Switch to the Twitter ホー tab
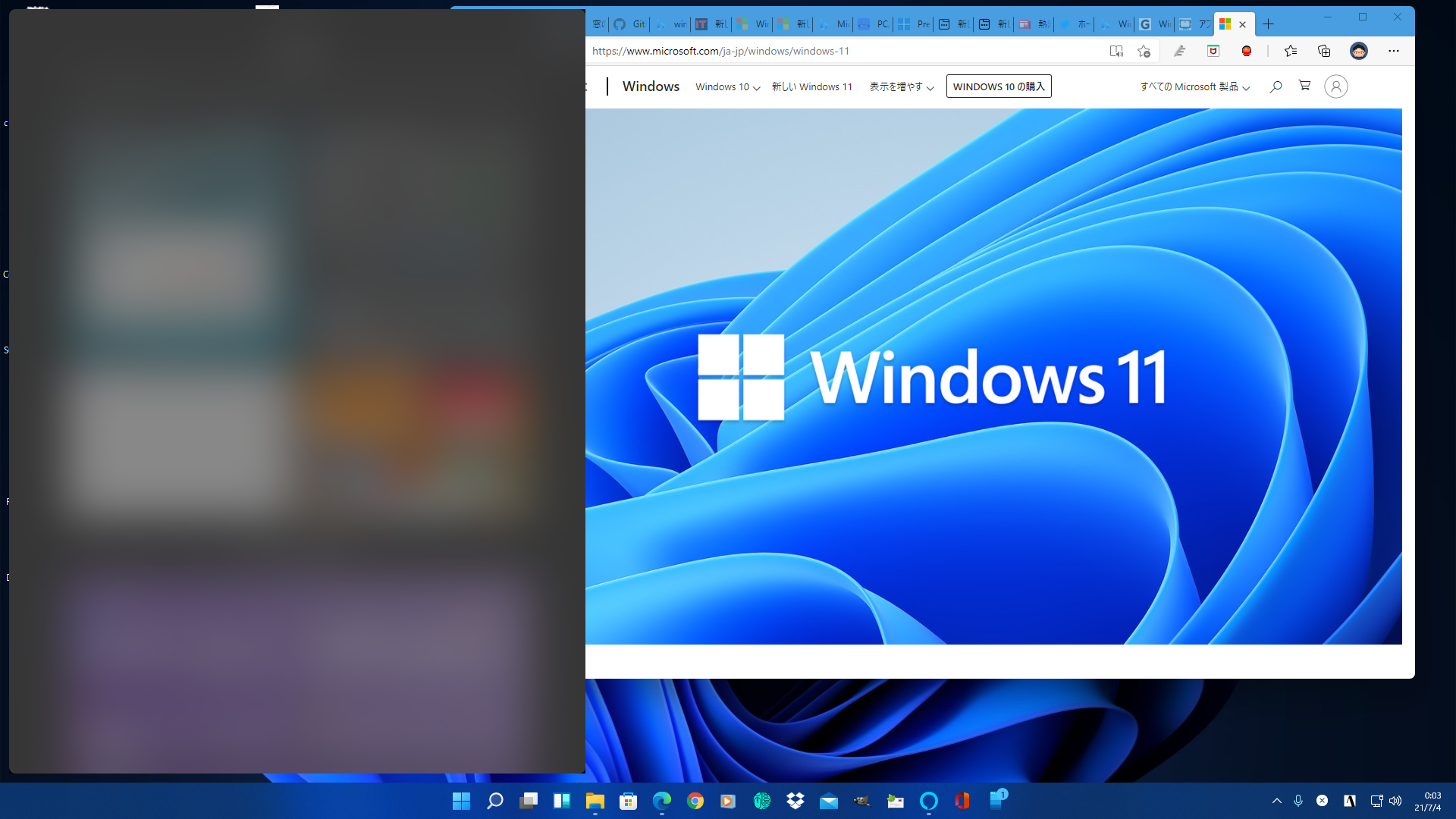 (x=1074, y=24)
